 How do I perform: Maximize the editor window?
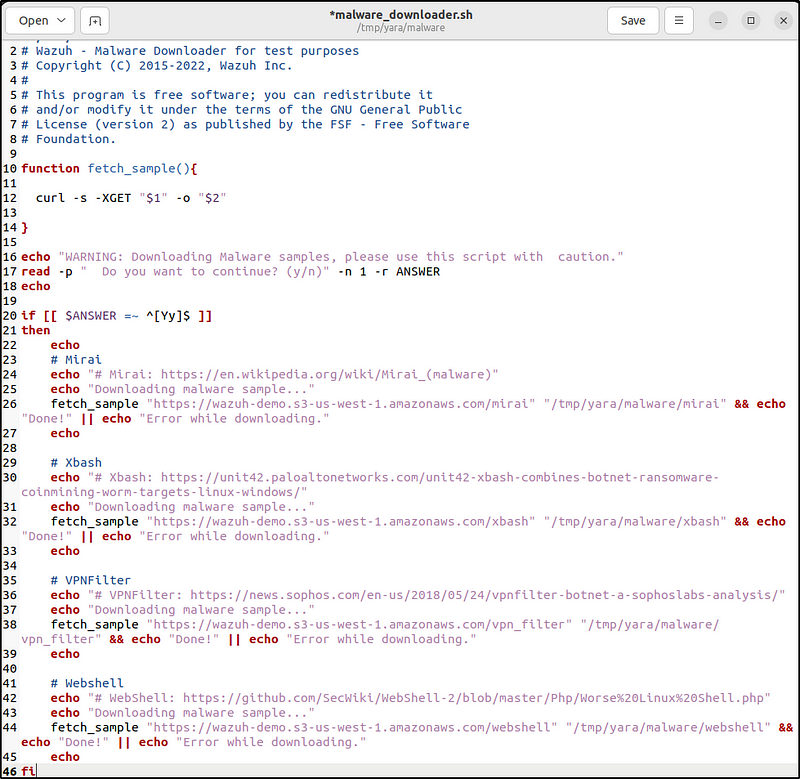click(x=750, y=20)
